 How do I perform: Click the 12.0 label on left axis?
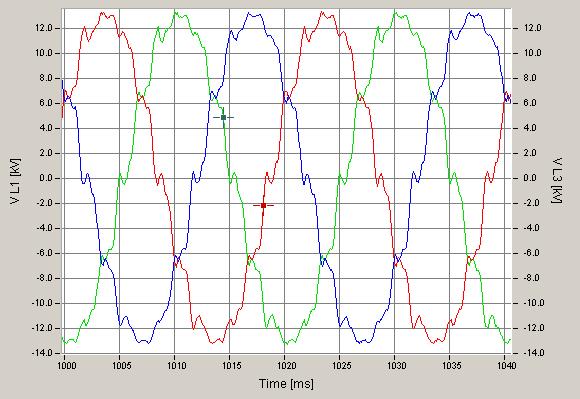(x=44, y=28)
